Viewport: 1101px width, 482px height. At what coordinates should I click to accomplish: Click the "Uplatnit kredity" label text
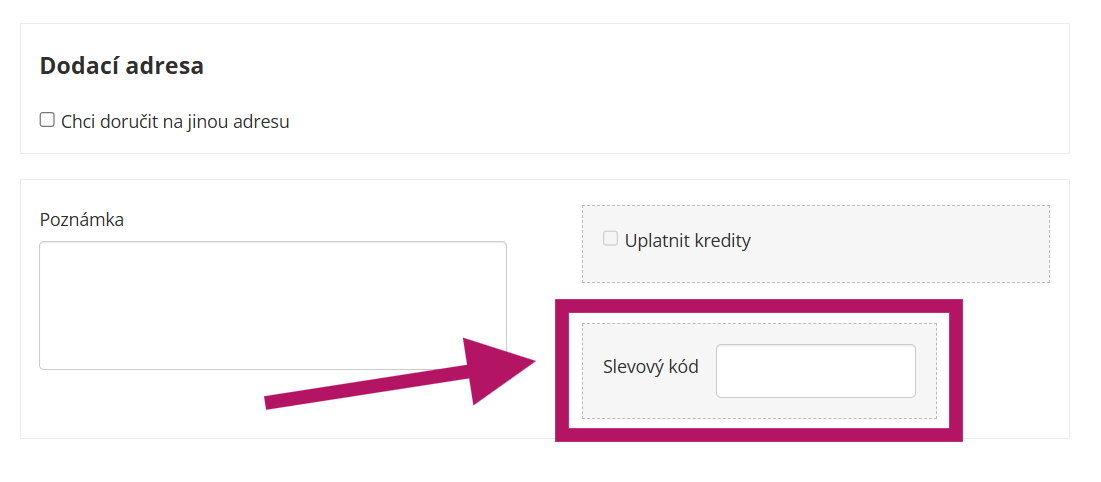point(687,240)
